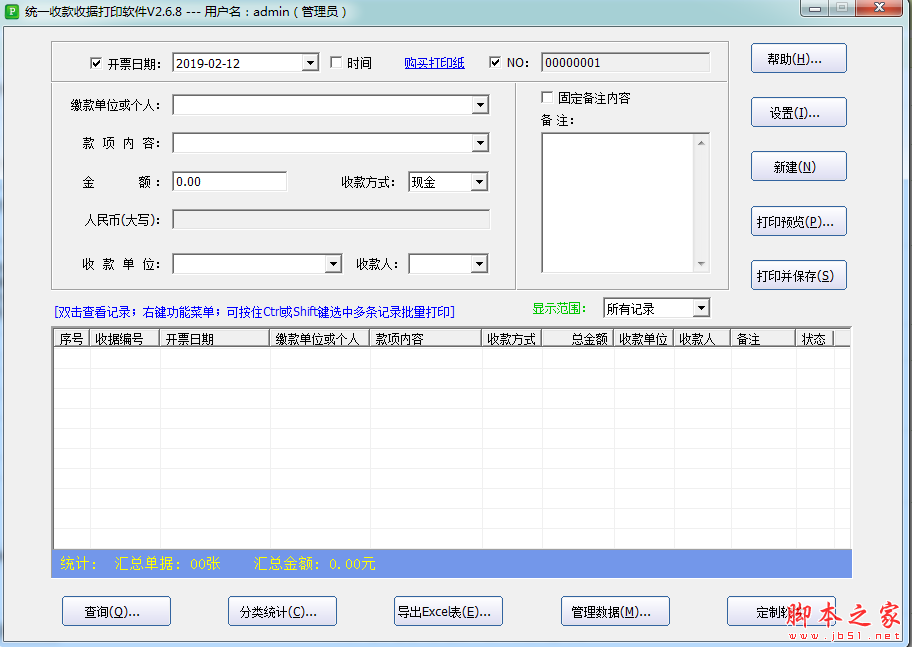Open the 开票日期 date dropdown
Viewport: 912px width, 647px height.
click(x=309, y=63)
